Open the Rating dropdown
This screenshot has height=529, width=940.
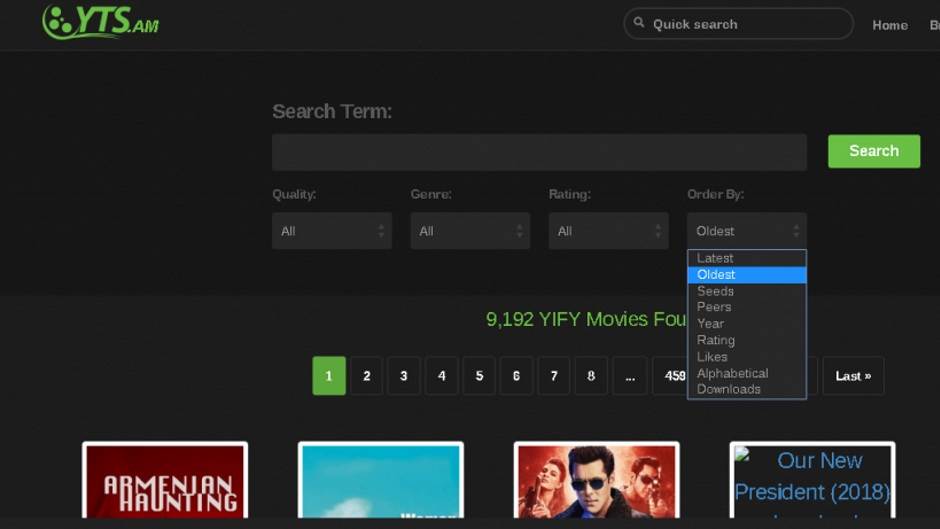tap(608, 231)
